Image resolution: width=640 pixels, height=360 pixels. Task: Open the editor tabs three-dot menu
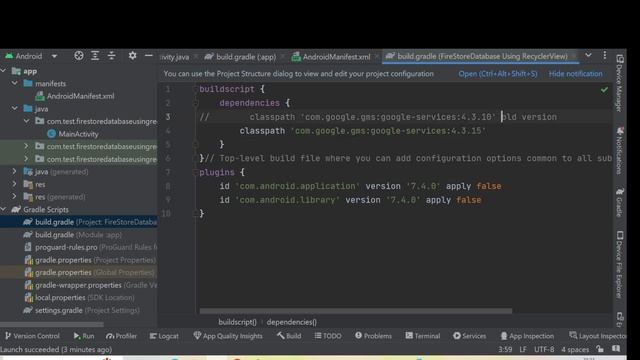tap(604, 55)
